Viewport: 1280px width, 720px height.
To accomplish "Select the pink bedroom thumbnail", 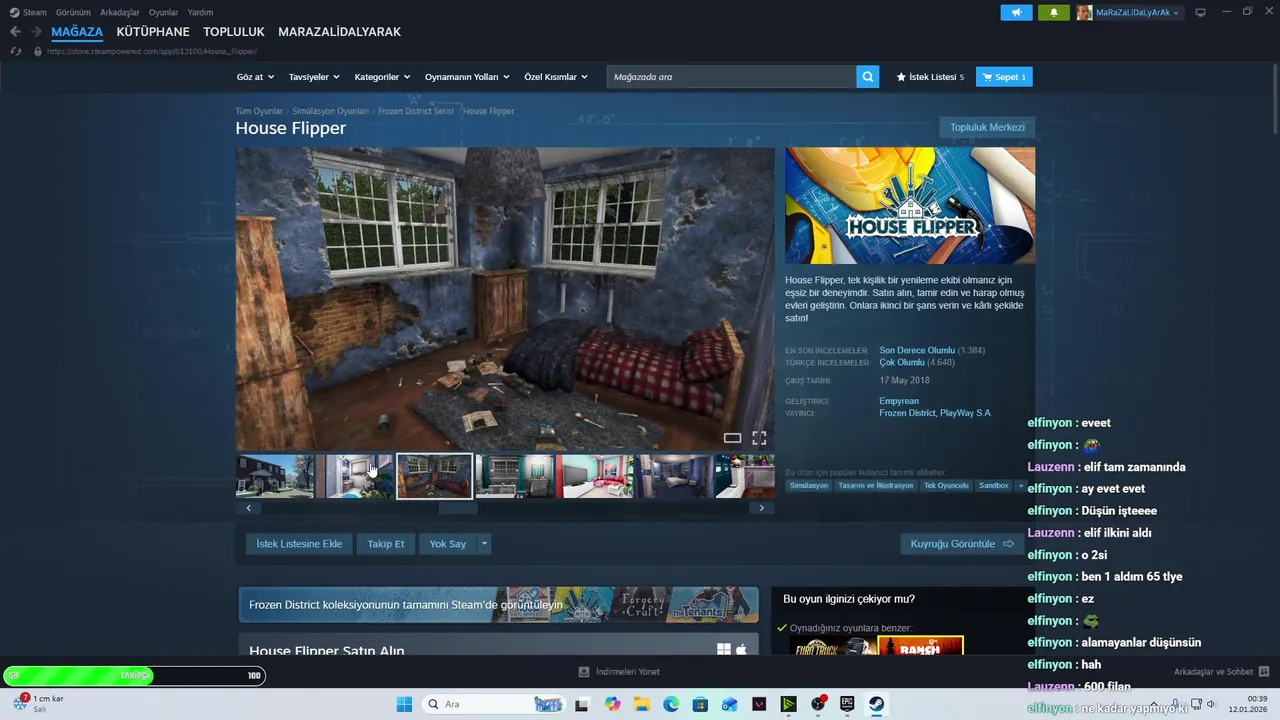I will 595,476.
